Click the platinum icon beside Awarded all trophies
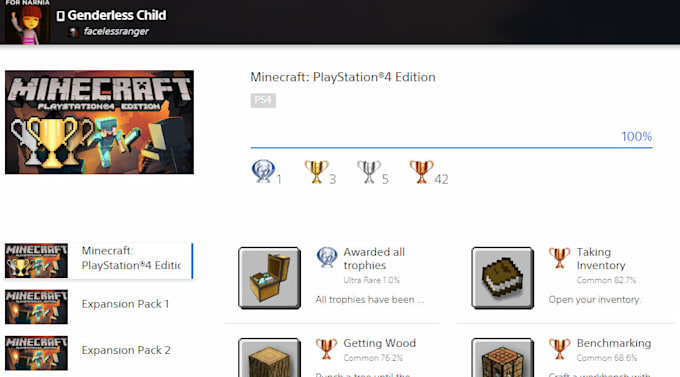The image size is (680, 377). tap(327, 257)
